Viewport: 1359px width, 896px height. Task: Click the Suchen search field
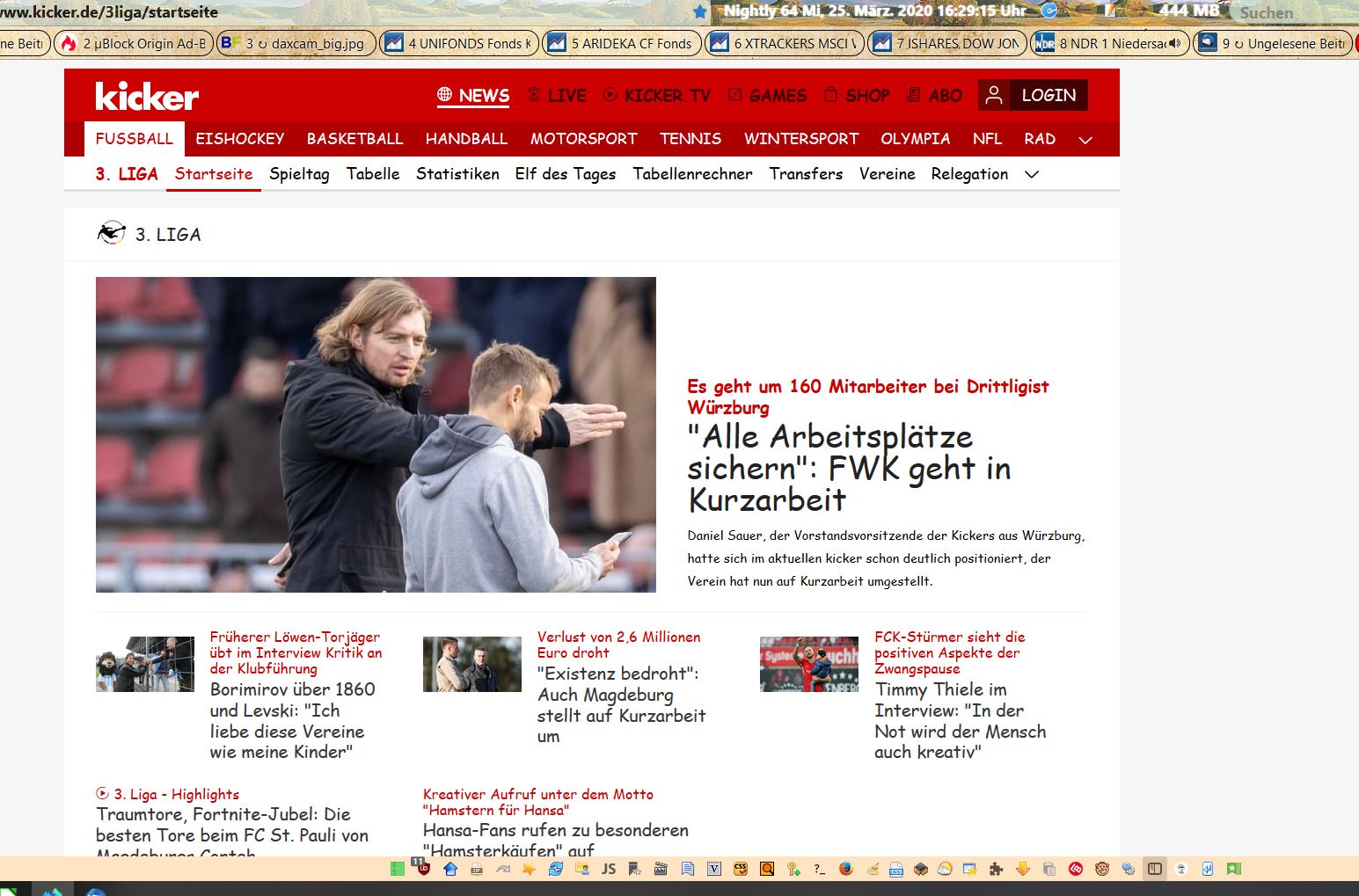click(x=1295, y=12)
